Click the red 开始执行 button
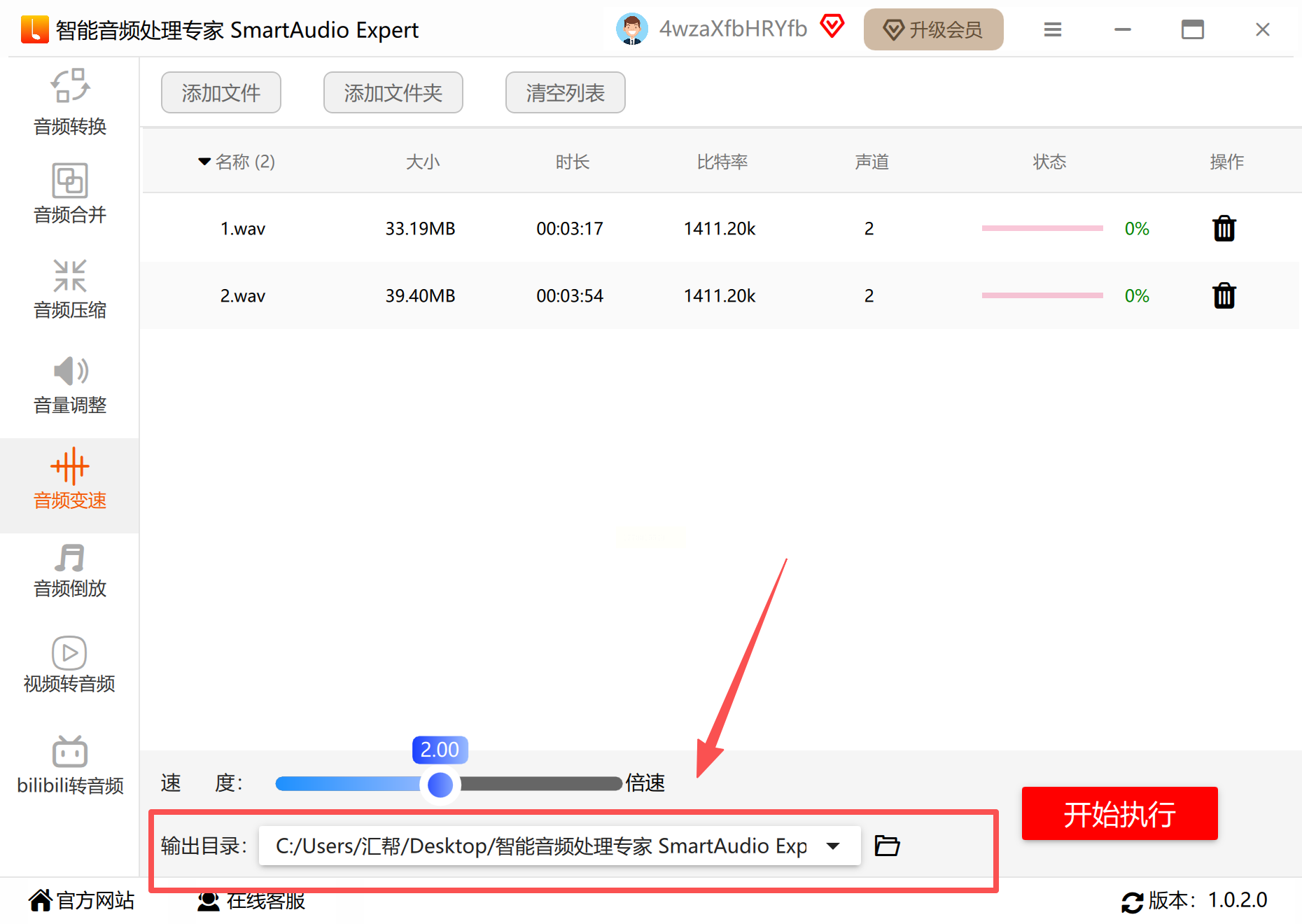This screenshot has height=924, width=1302. (1120, 813)
